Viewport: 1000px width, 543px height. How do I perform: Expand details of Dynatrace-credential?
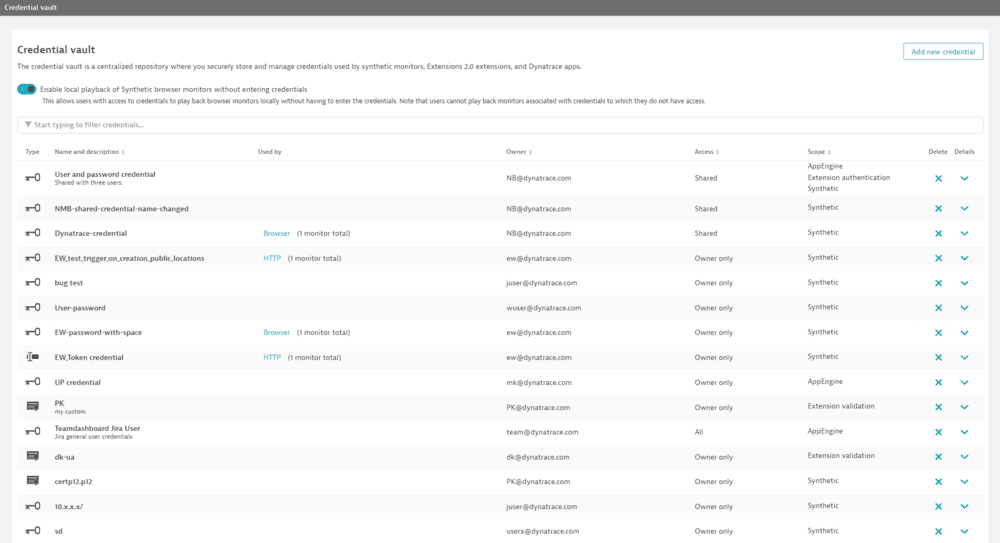[x=964, y=234]
